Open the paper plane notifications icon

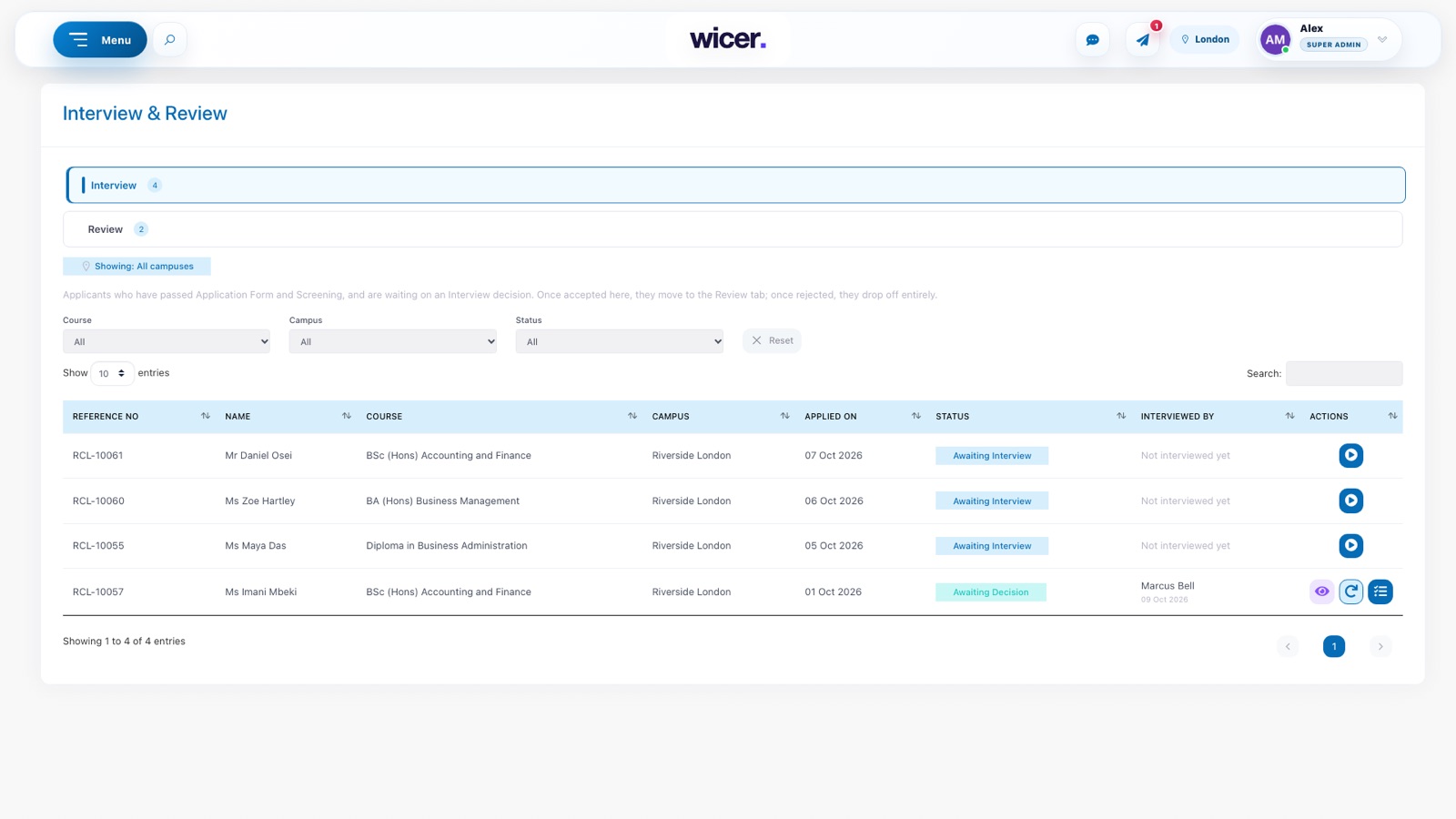point(1143,40)
